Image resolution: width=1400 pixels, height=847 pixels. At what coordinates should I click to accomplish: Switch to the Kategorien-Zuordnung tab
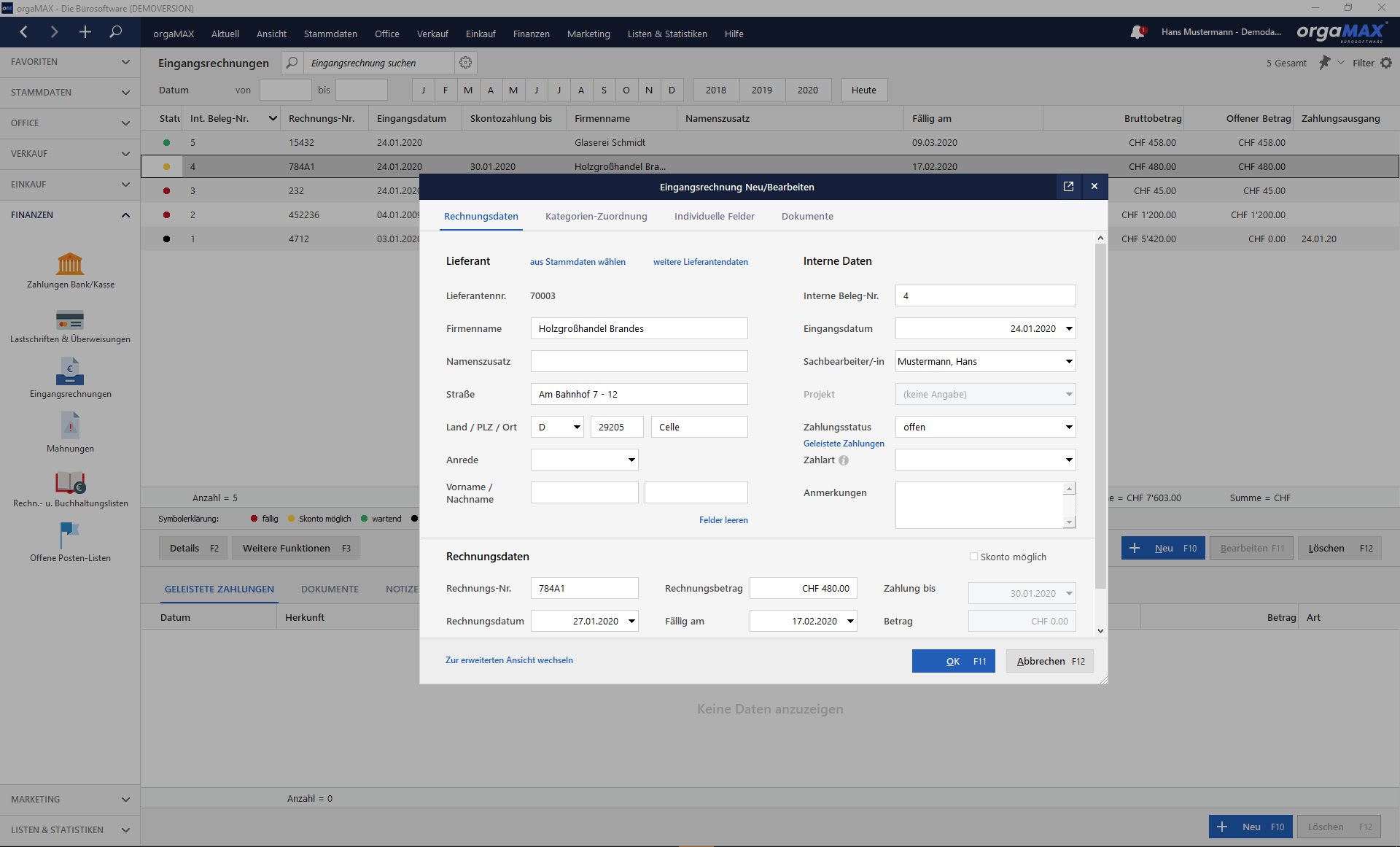click(x=596, y=217)
